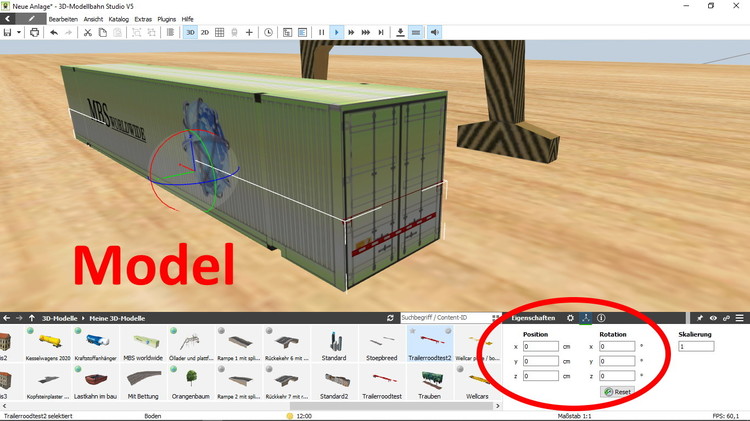Click the catalog scroll left arrow
Image resolution: width=750 pixels, height=421 pixels.
(5, 406)
